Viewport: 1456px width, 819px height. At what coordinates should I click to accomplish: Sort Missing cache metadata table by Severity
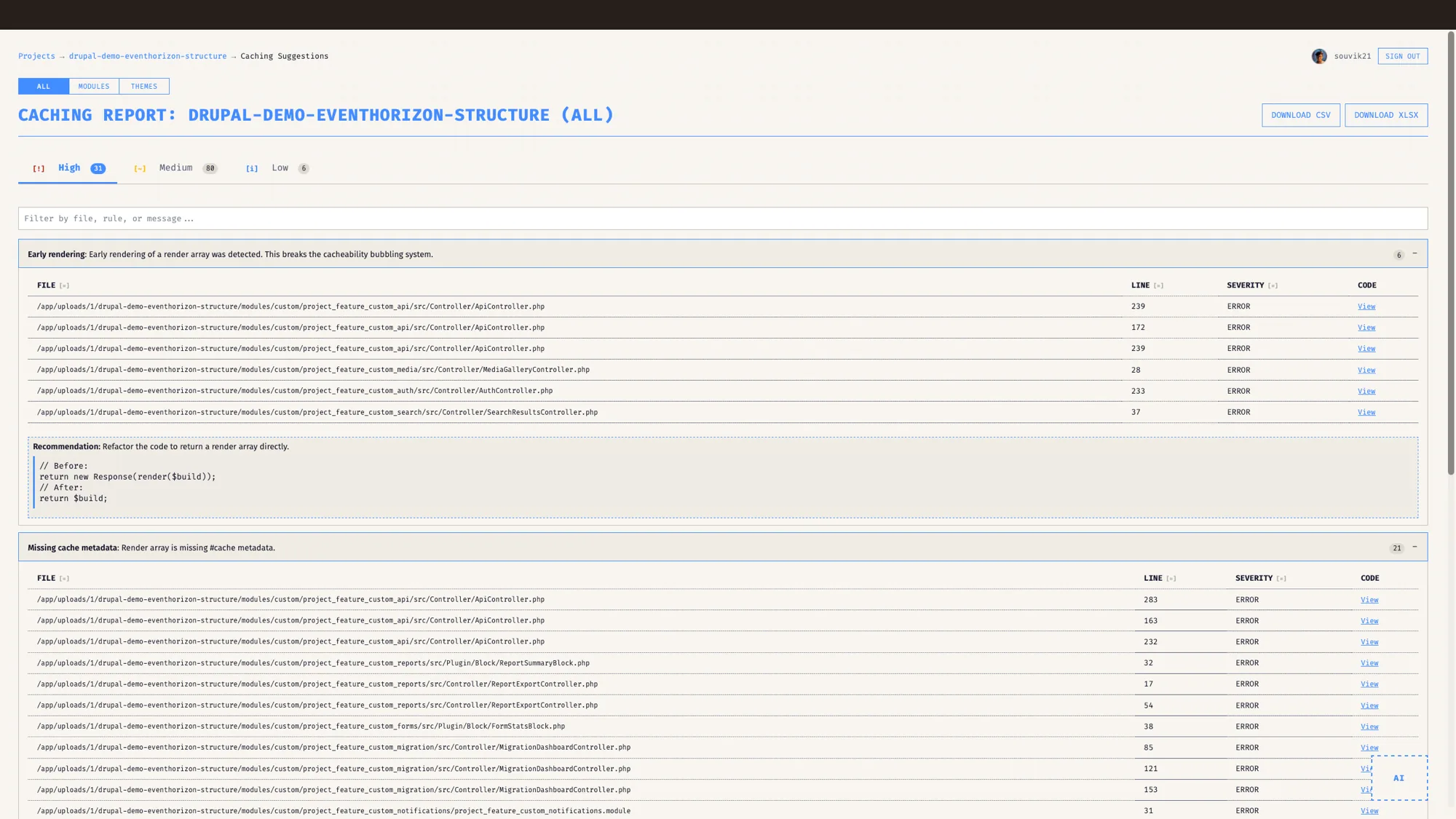(x=1261, y=578)
